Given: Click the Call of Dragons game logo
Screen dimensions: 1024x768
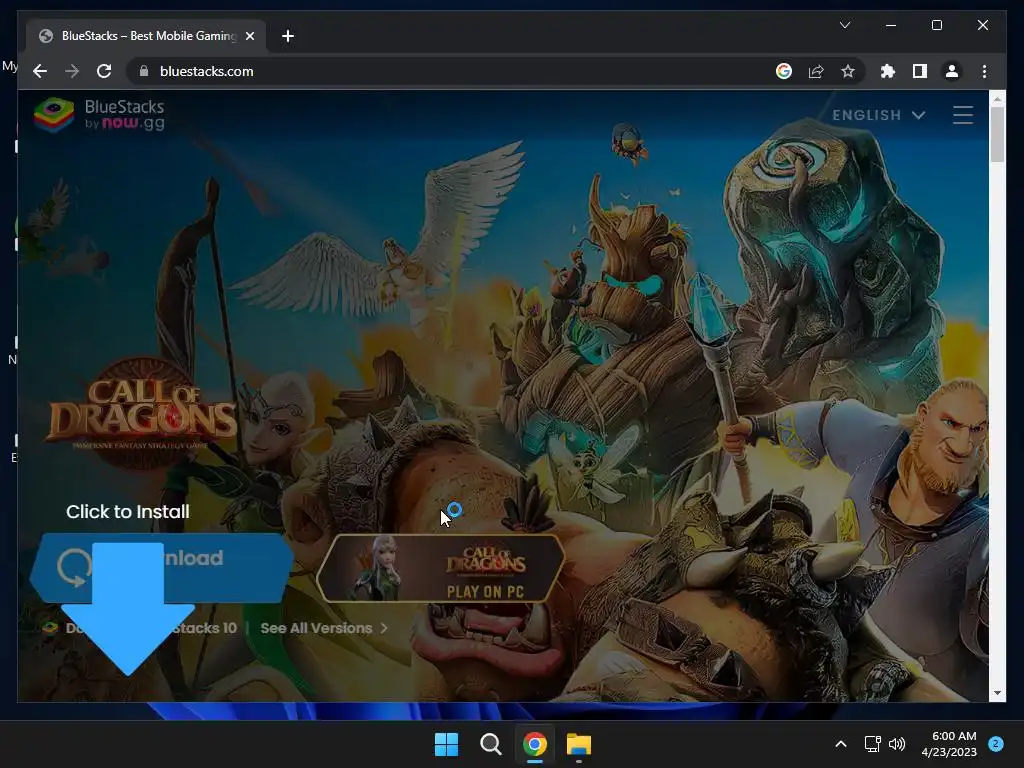Looking at the screenshot, I should (x=142, y=413).
